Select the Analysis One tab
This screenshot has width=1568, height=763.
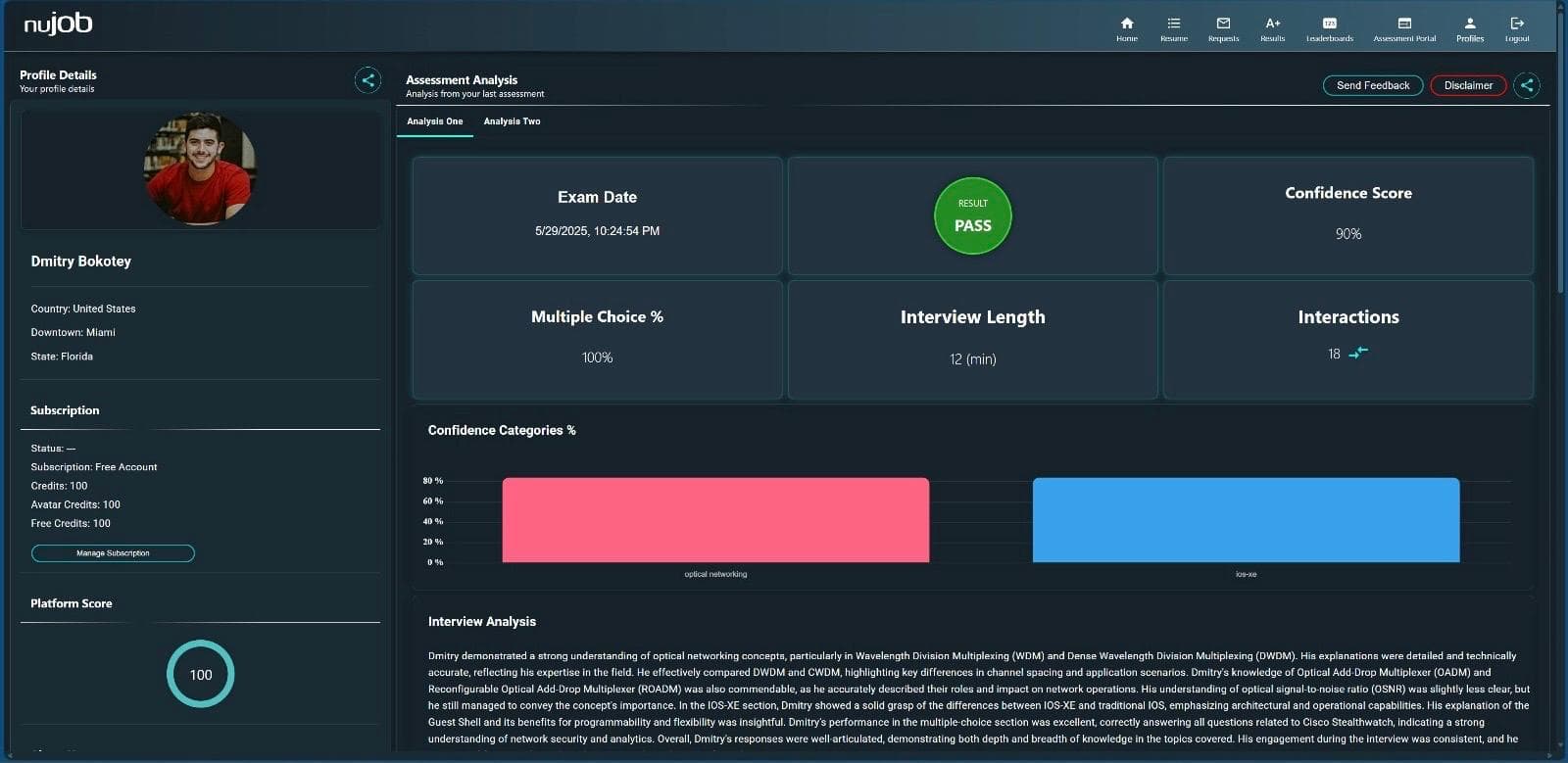(434, 121)
